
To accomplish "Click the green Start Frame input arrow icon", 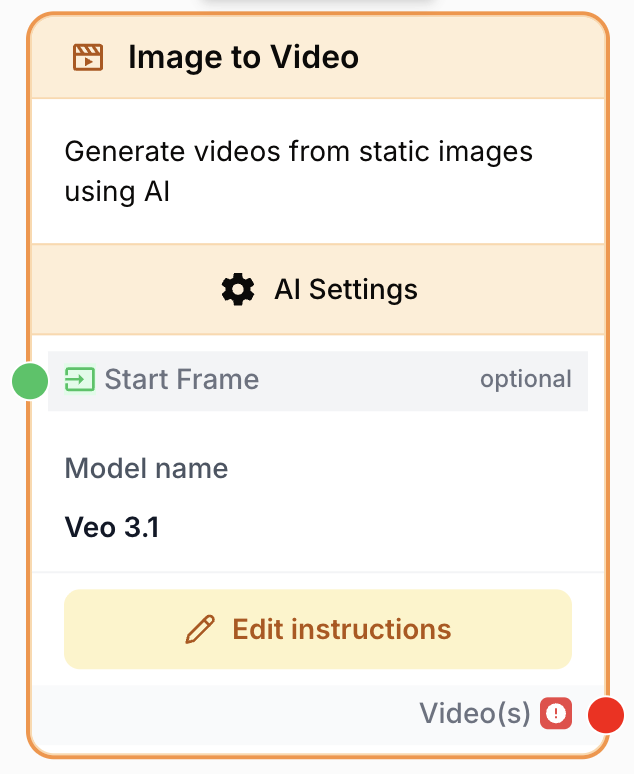I will pos(79,380).
